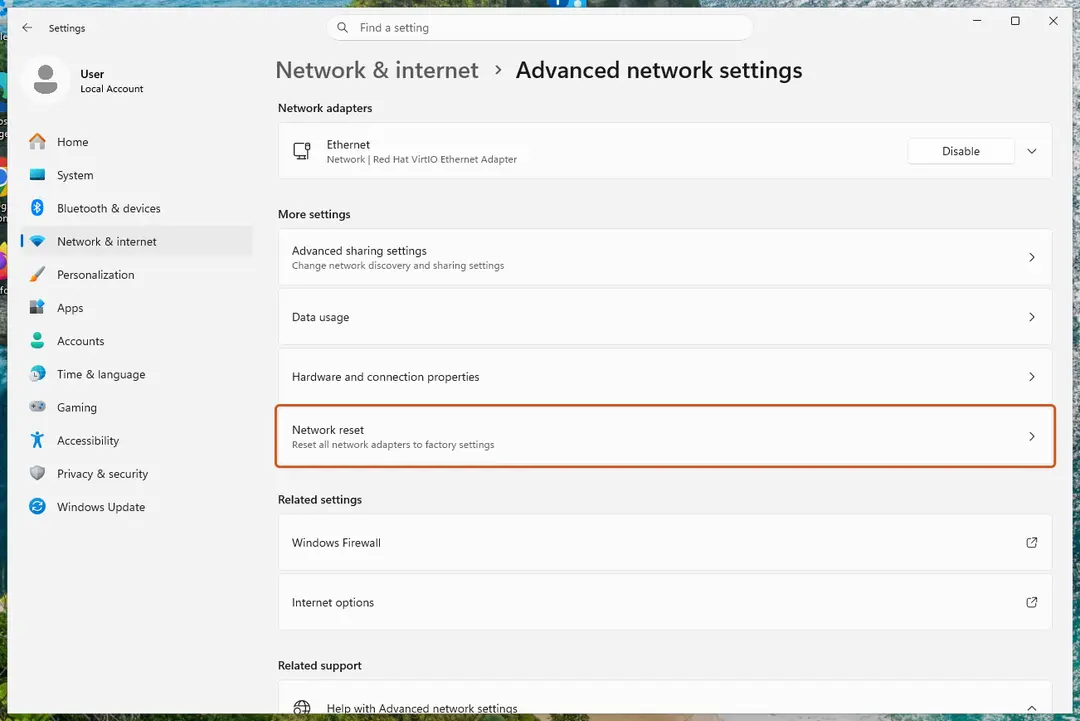Click 'Red Hat VirtIO Ethernet Adapter' description

pos(445,159)
